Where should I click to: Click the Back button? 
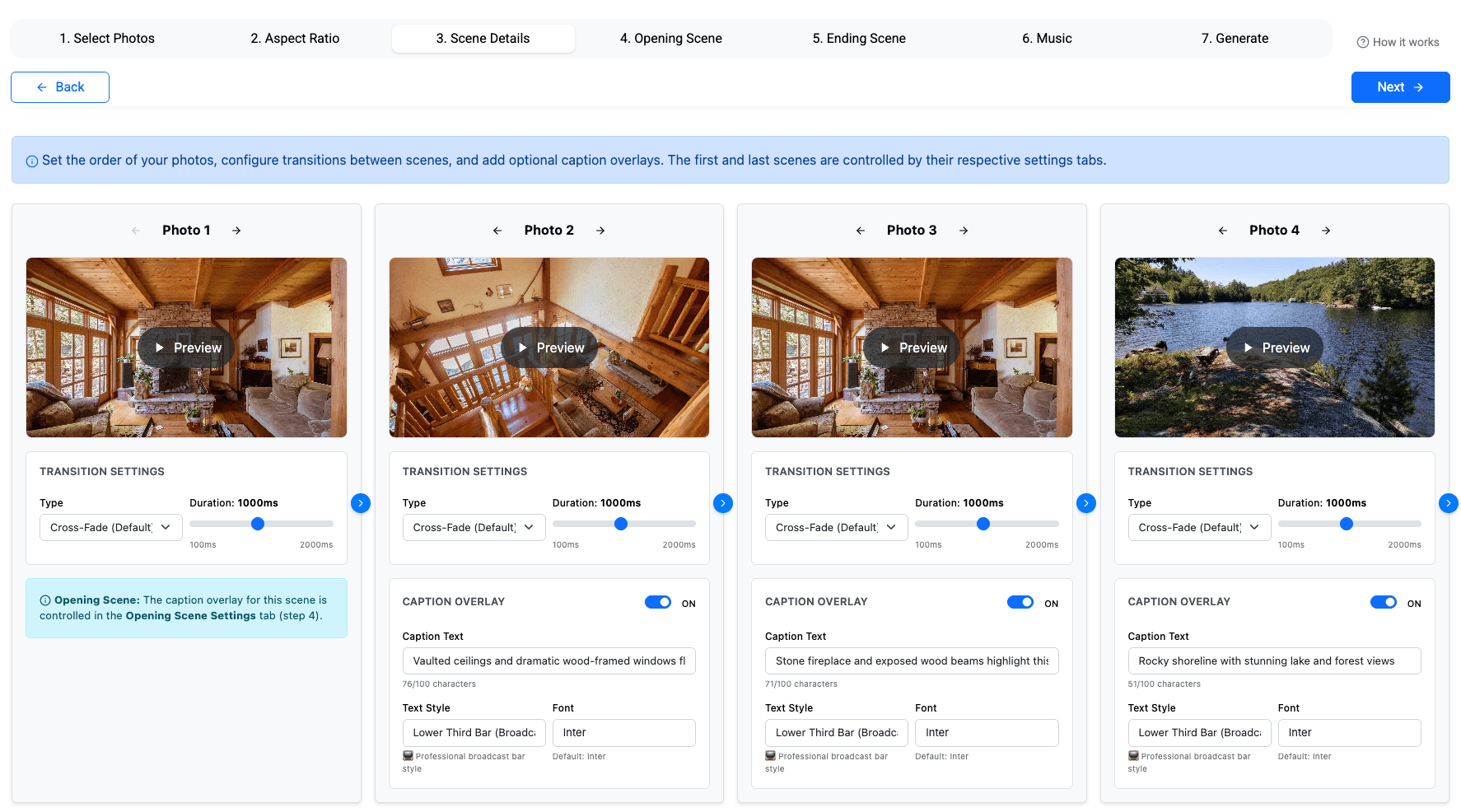coord(59,86)
